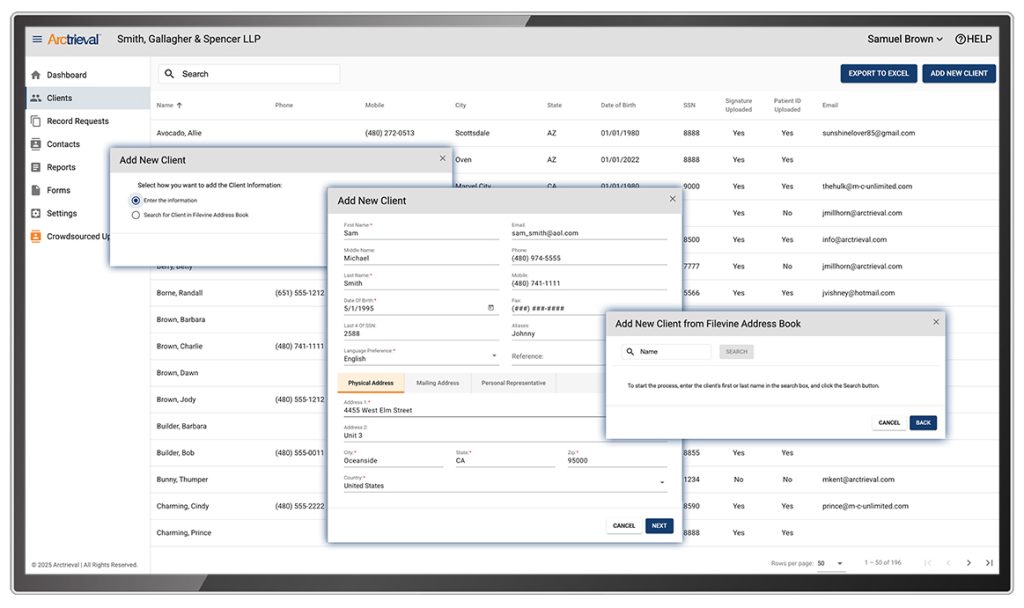Switch to the Mailing Address tab
Image resolution: width=1024 pixels, height=608 pixels.
coord(437,383)
